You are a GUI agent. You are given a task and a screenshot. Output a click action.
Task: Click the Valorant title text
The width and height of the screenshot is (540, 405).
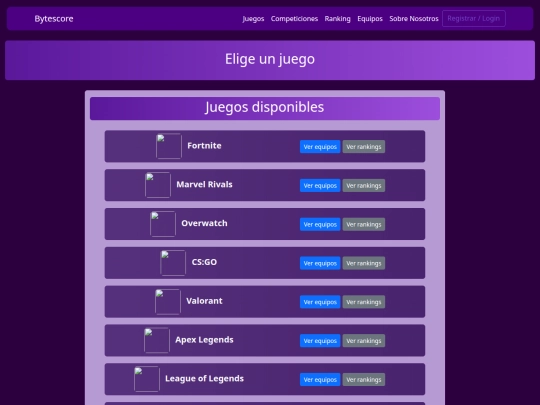coord(204,301)
